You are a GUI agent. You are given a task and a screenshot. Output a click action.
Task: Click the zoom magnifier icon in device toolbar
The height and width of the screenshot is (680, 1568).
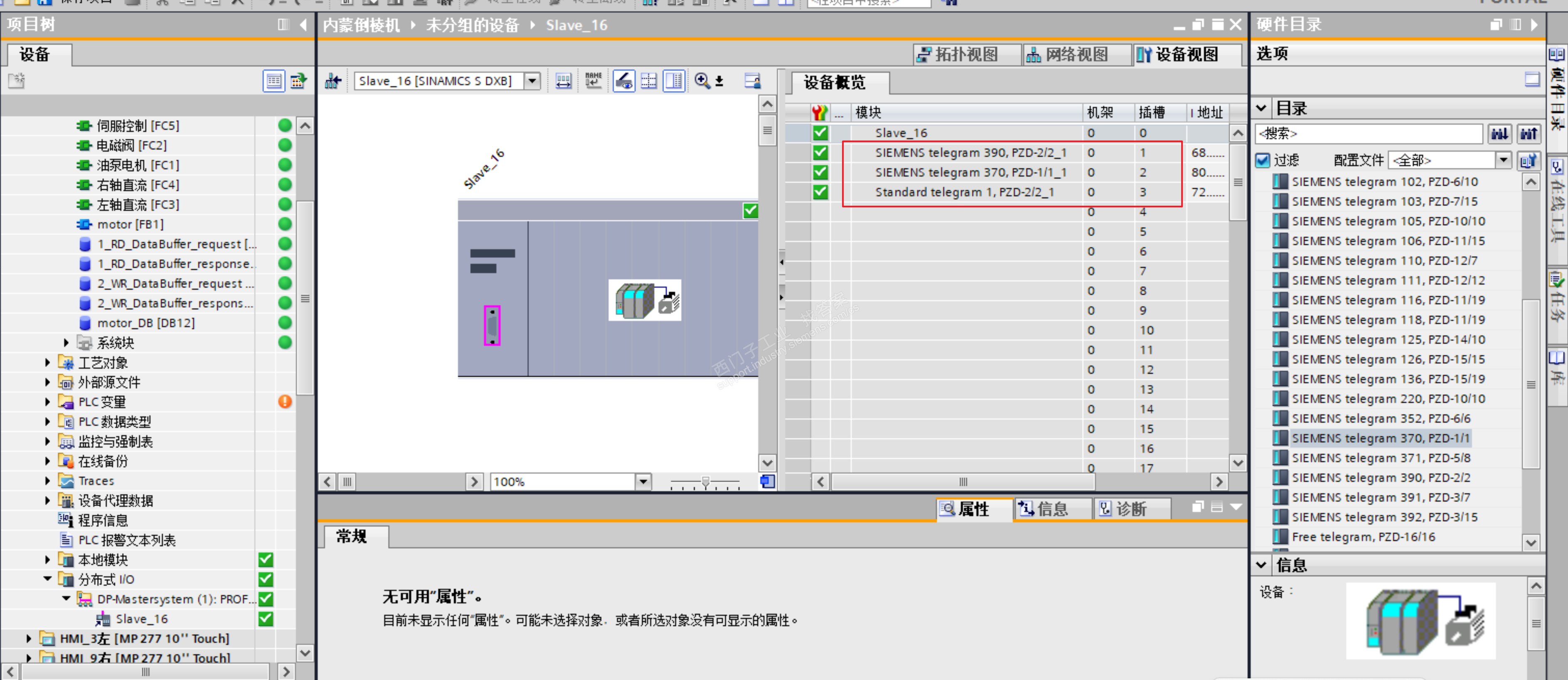[x=702, y=81]
